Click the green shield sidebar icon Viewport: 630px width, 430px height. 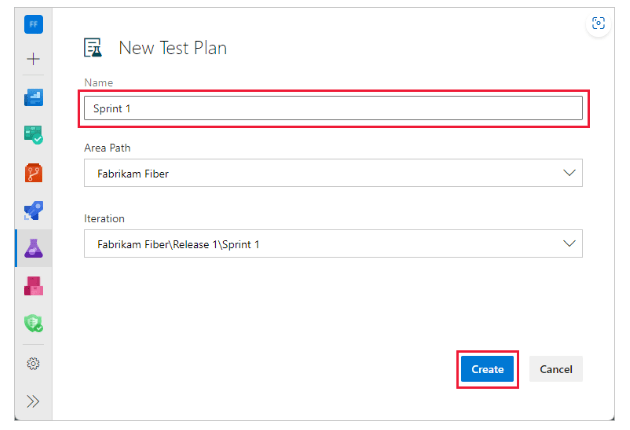[x=33, y=324]
